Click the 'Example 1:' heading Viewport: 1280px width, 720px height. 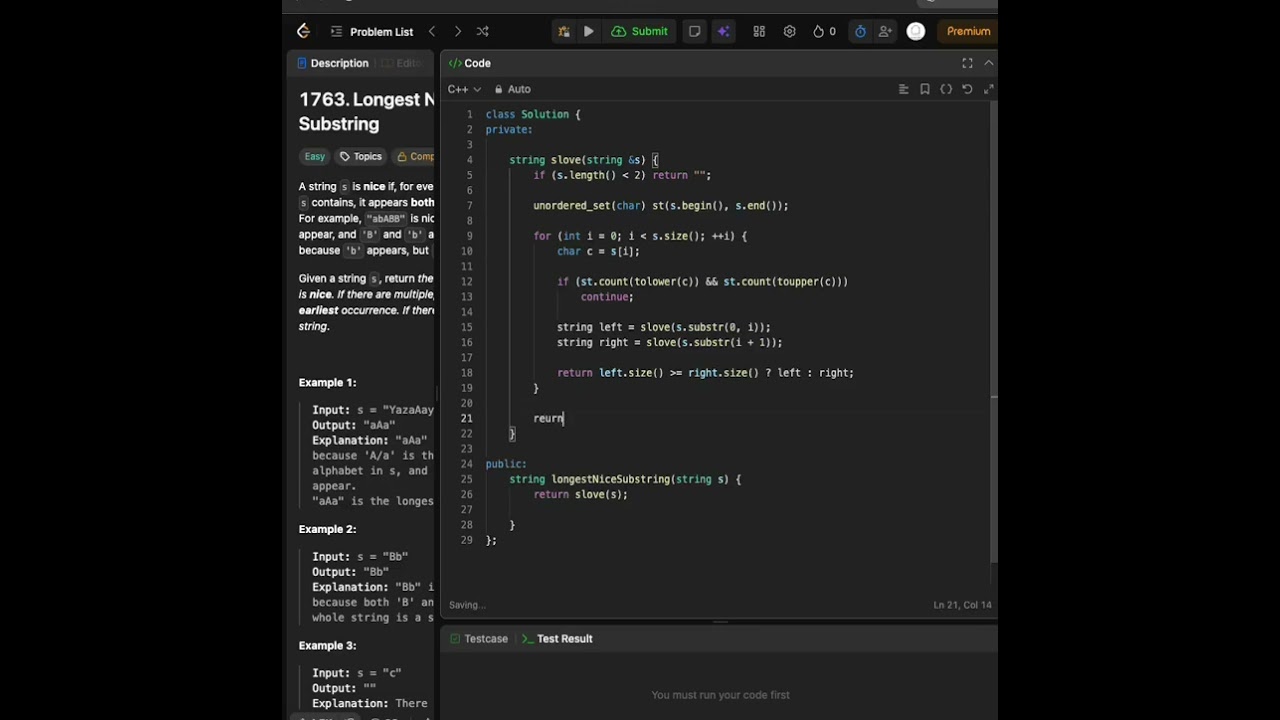pyautogui.click(x=327, y=382)
